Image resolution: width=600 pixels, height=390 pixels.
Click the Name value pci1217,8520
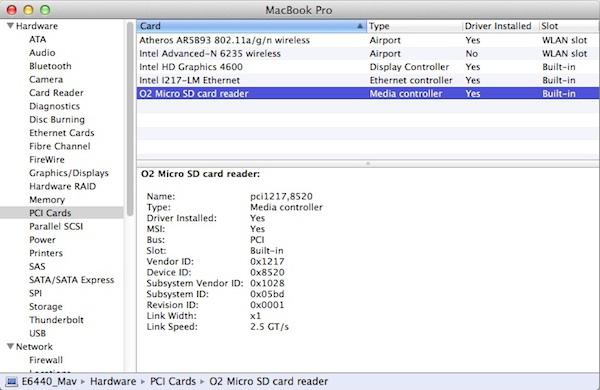(281, 196)
